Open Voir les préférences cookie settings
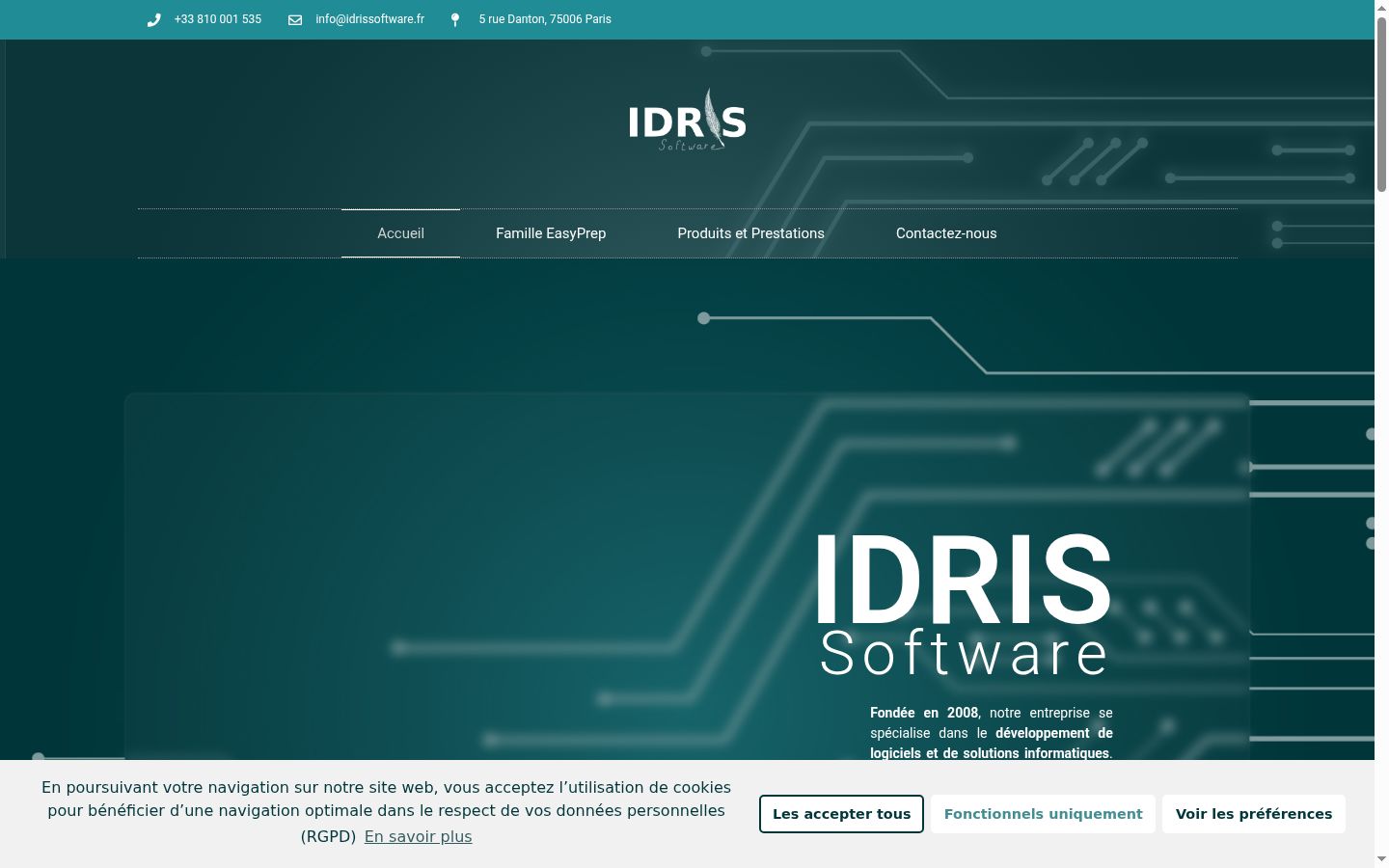Viewport: 1389px width, 868px height. tap(1254, 814)
